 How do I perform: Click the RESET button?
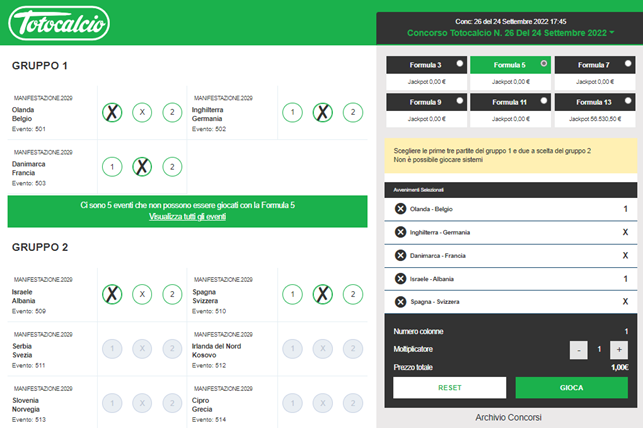[x=448, y=387]
